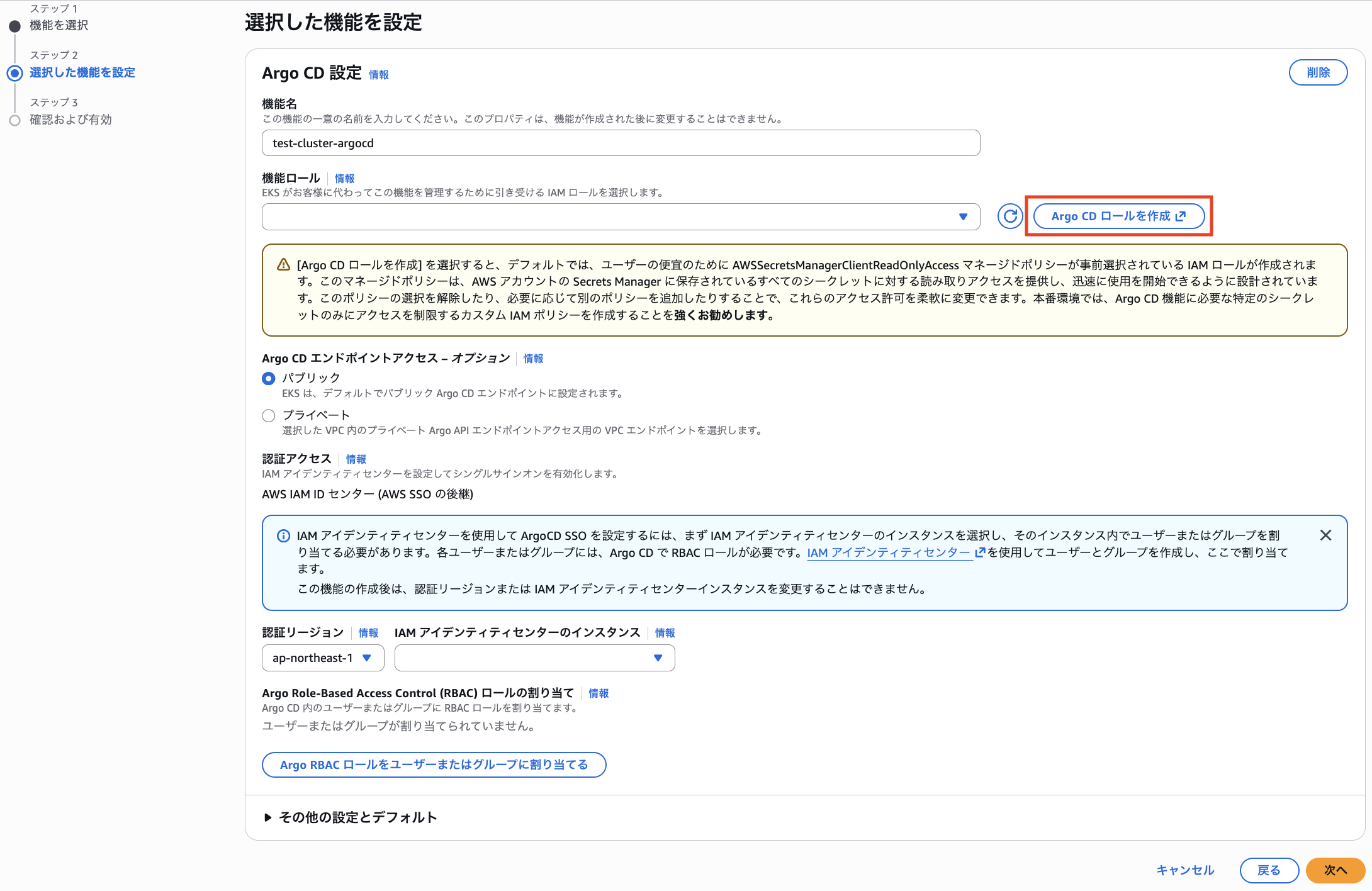The width and height of the screenshot is (1372, 891).
Task: Go to ステップ 1 機能を選択
Action: (x=59, y=25)
